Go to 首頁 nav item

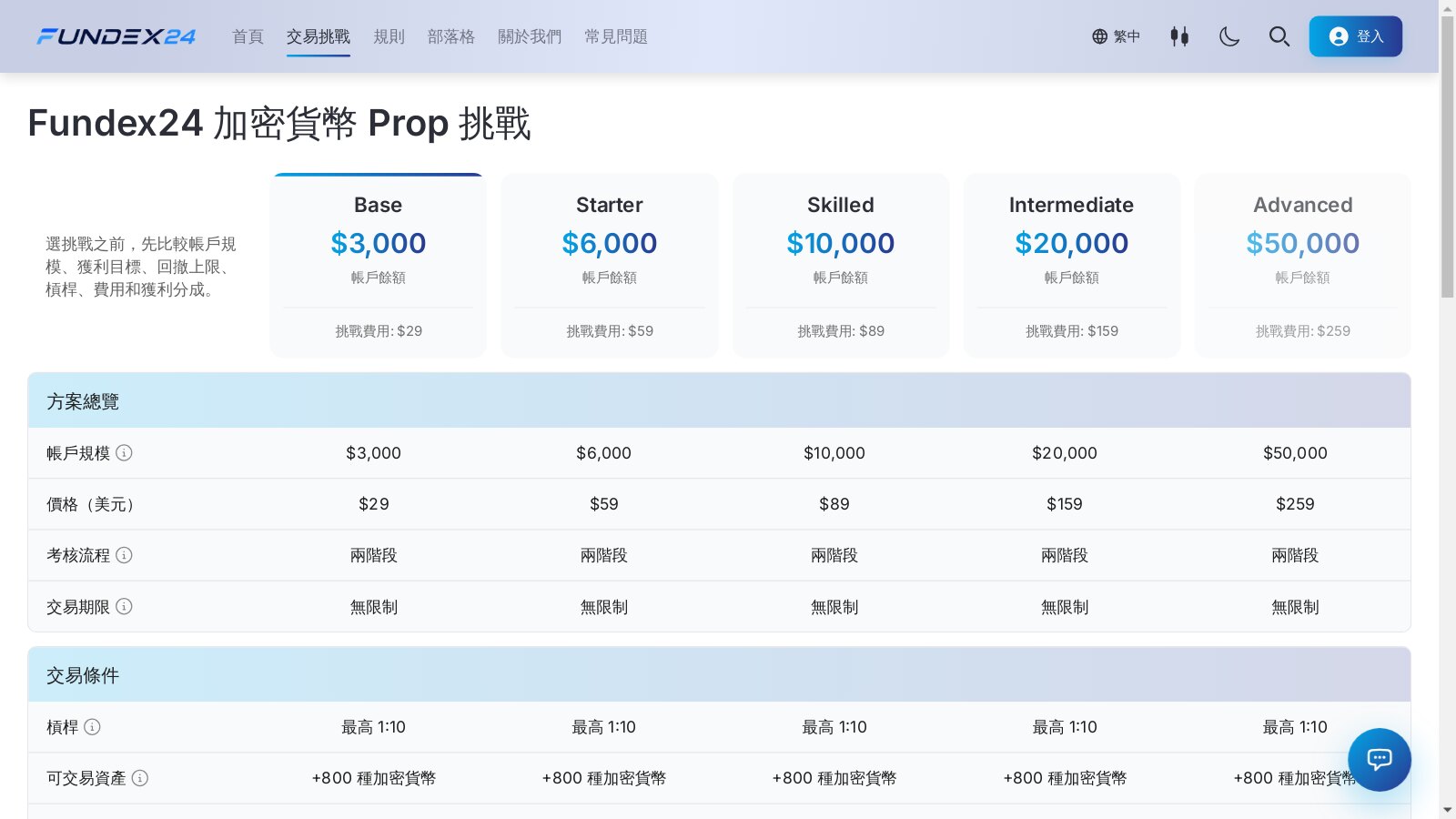tap(248, 36)
